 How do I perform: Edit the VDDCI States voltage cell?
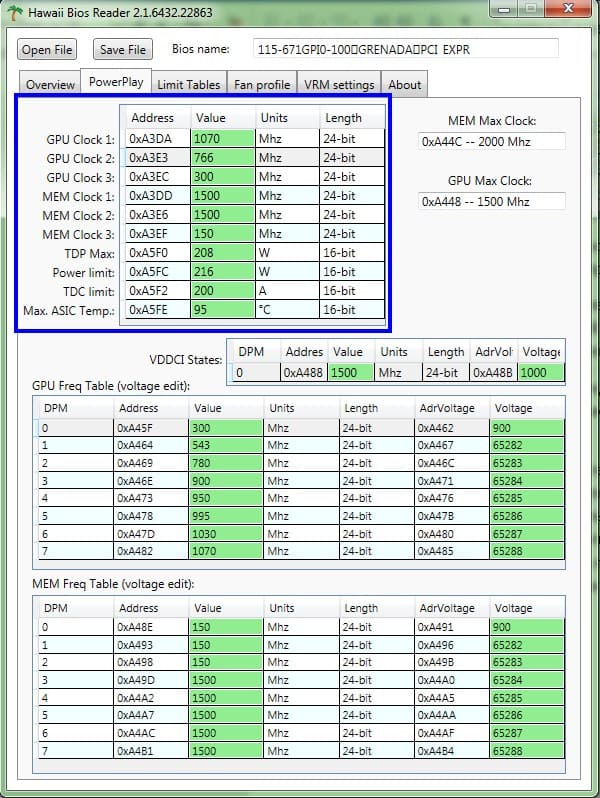(x=541, y=372)
